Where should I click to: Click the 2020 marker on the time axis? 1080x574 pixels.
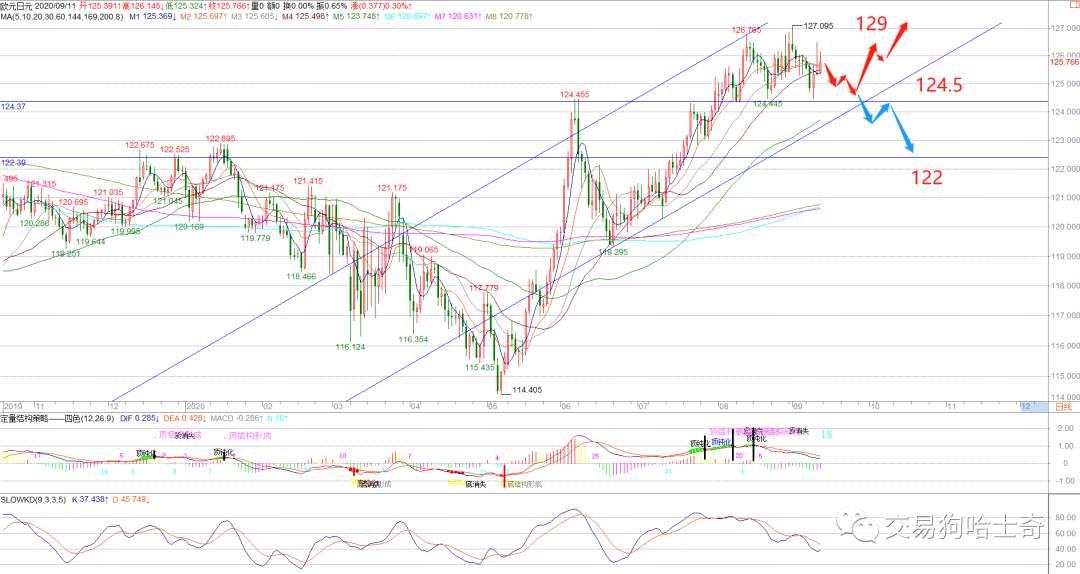pos(196,407)
